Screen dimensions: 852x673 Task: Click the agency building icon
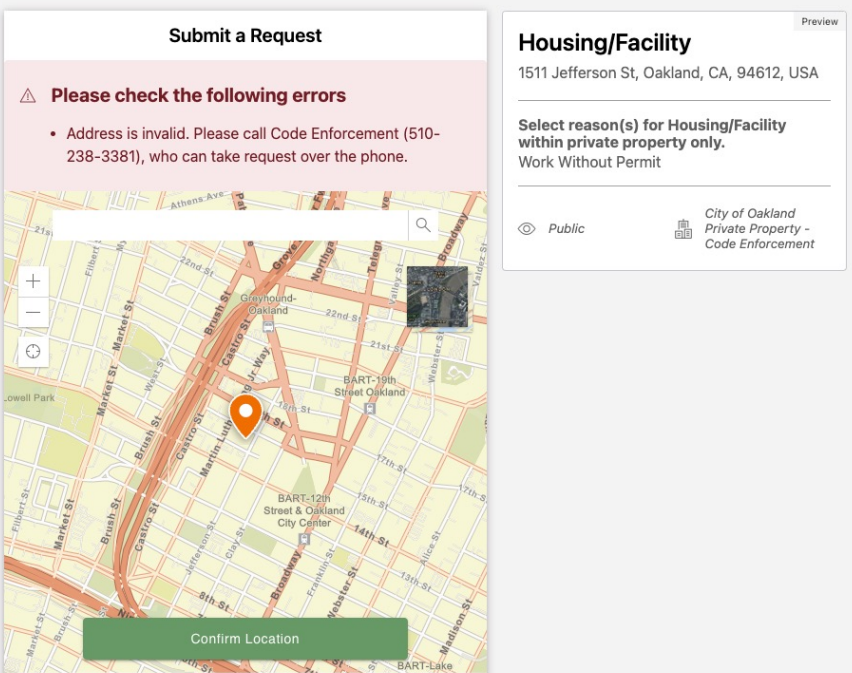click(x=683, y=229)
